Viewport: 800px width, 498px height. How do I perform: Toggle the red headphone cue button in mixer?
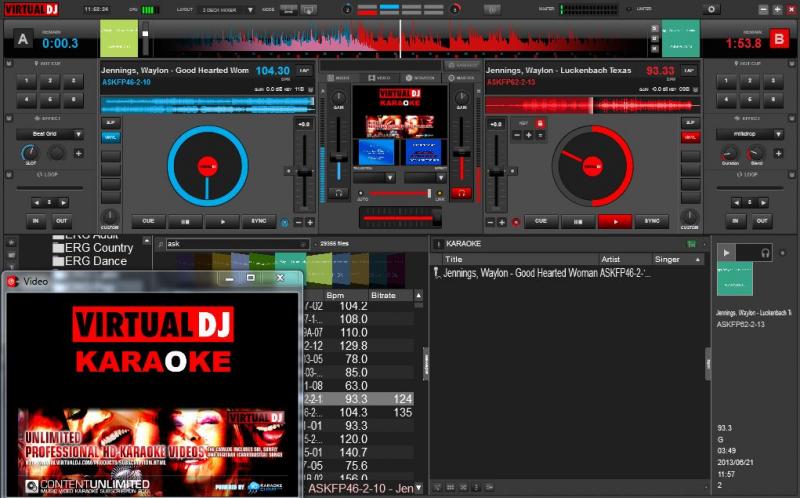click(461, 193)
